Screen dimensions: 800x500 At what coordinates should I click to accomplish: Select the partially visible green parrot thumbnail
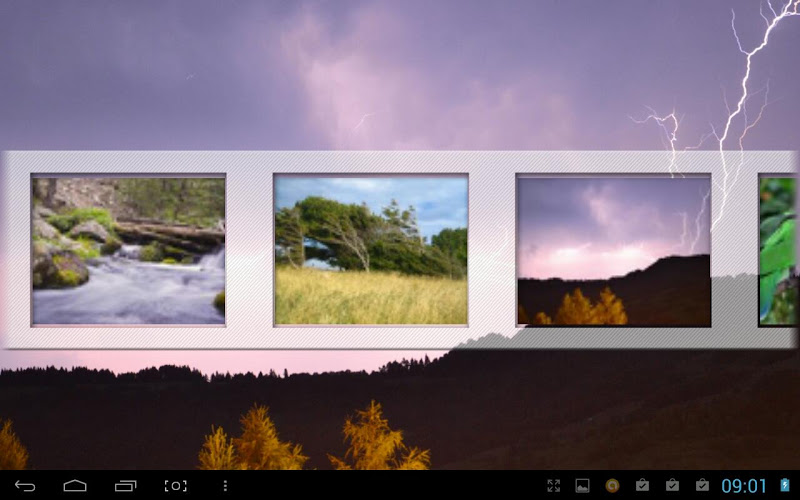click(778, 250)
